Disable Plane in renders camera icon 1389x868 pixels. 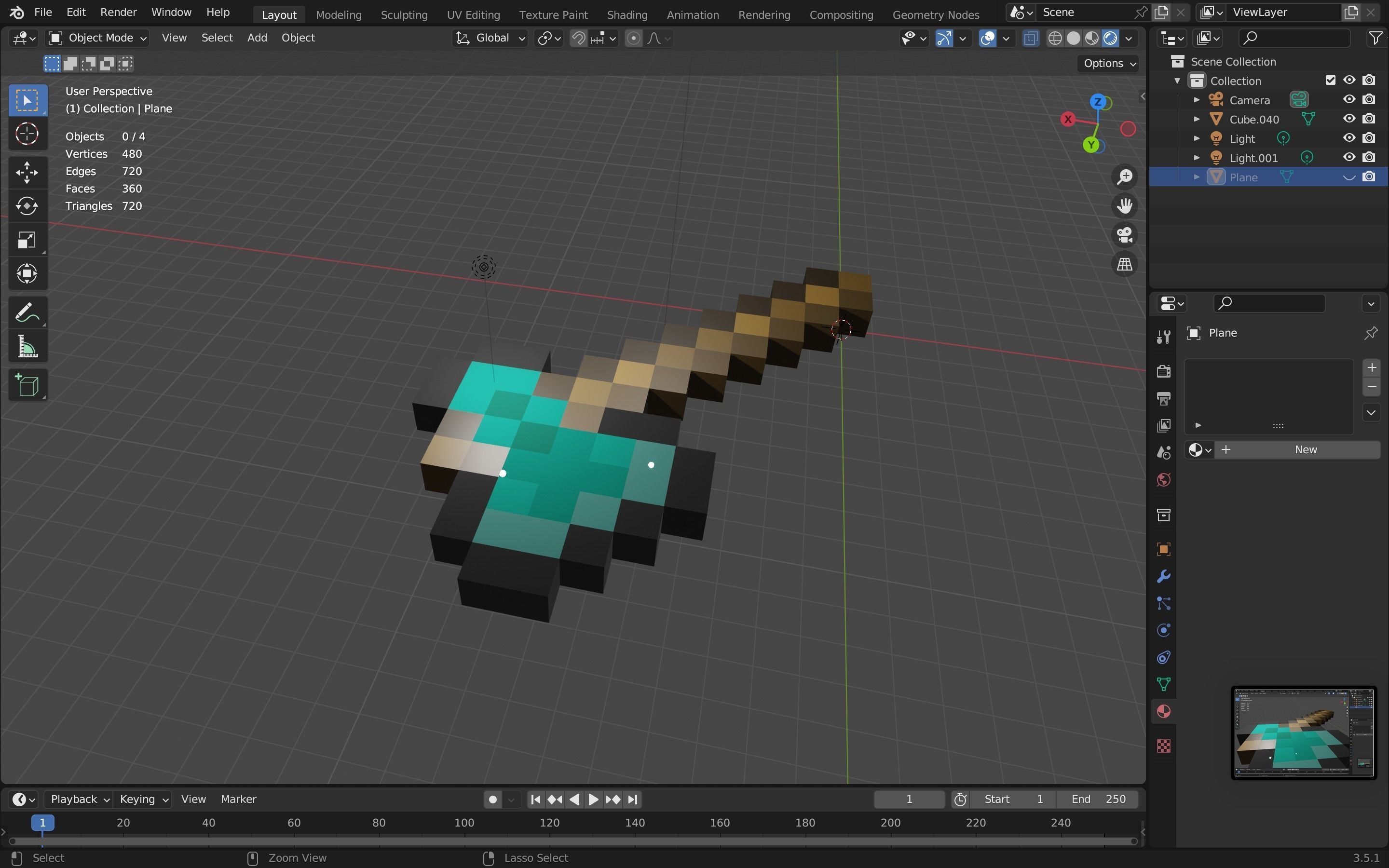click(1369, 177)
